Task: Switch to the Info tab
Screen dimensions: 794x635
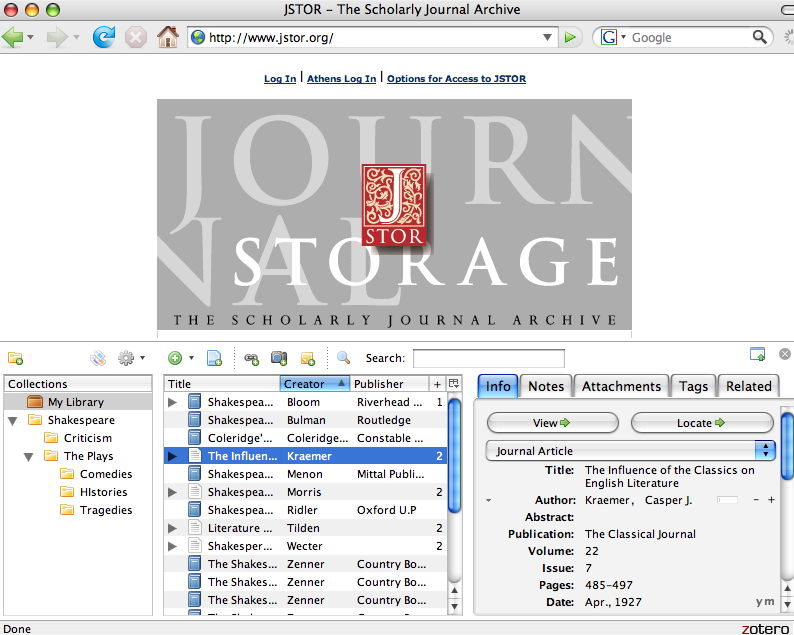Action: [x=498, y=386]
